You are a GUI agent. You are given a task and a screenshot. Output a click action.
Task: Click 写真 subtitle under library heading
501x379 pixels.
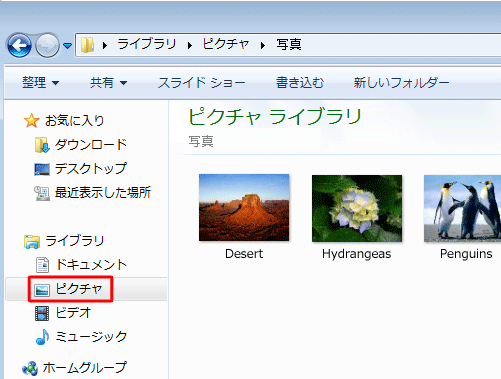point(201,142)
